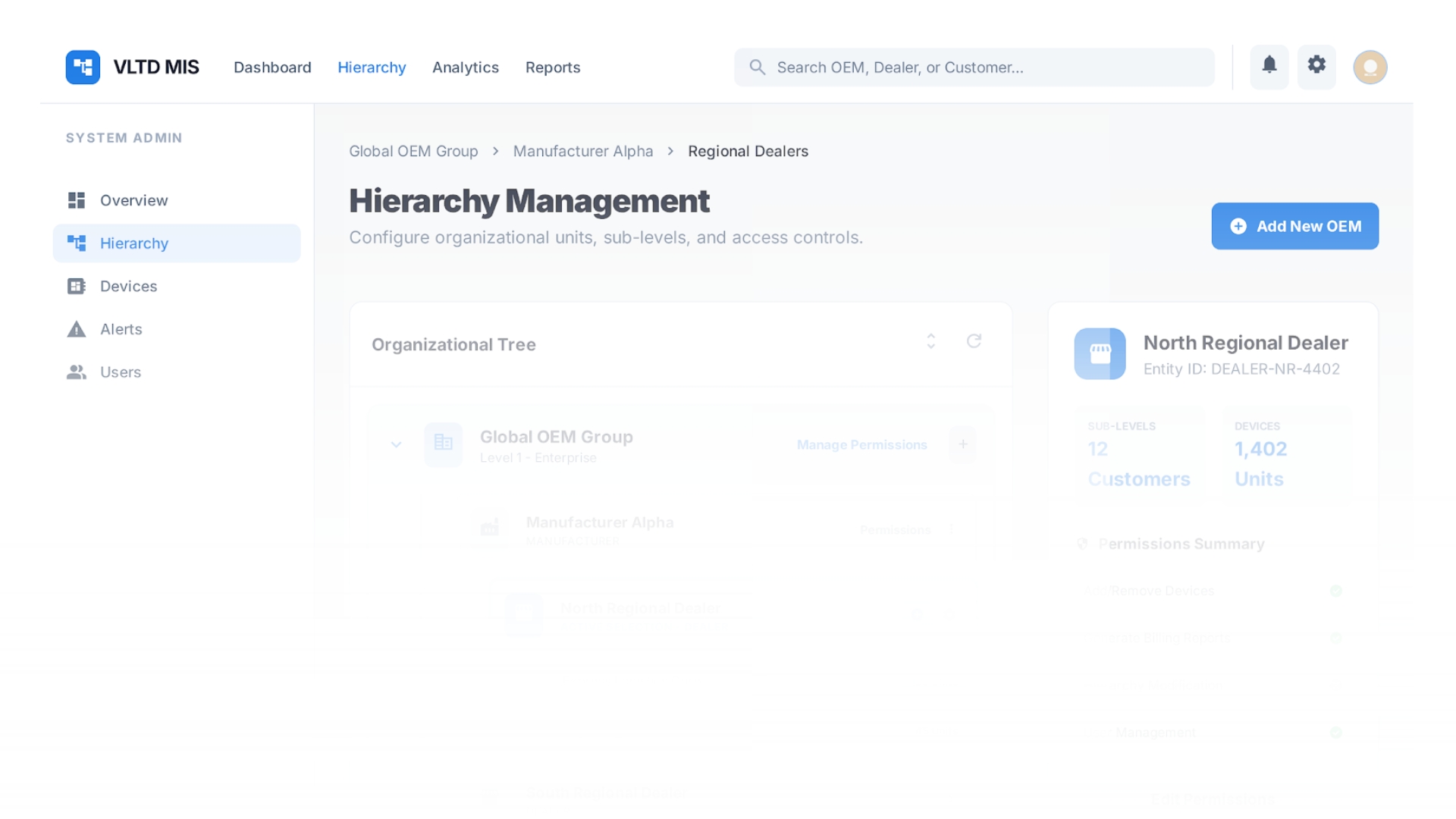Viewport: 1456px width, 819px height.
Task: Click the Permissions Summary heading
Action: pos(1181,544)
